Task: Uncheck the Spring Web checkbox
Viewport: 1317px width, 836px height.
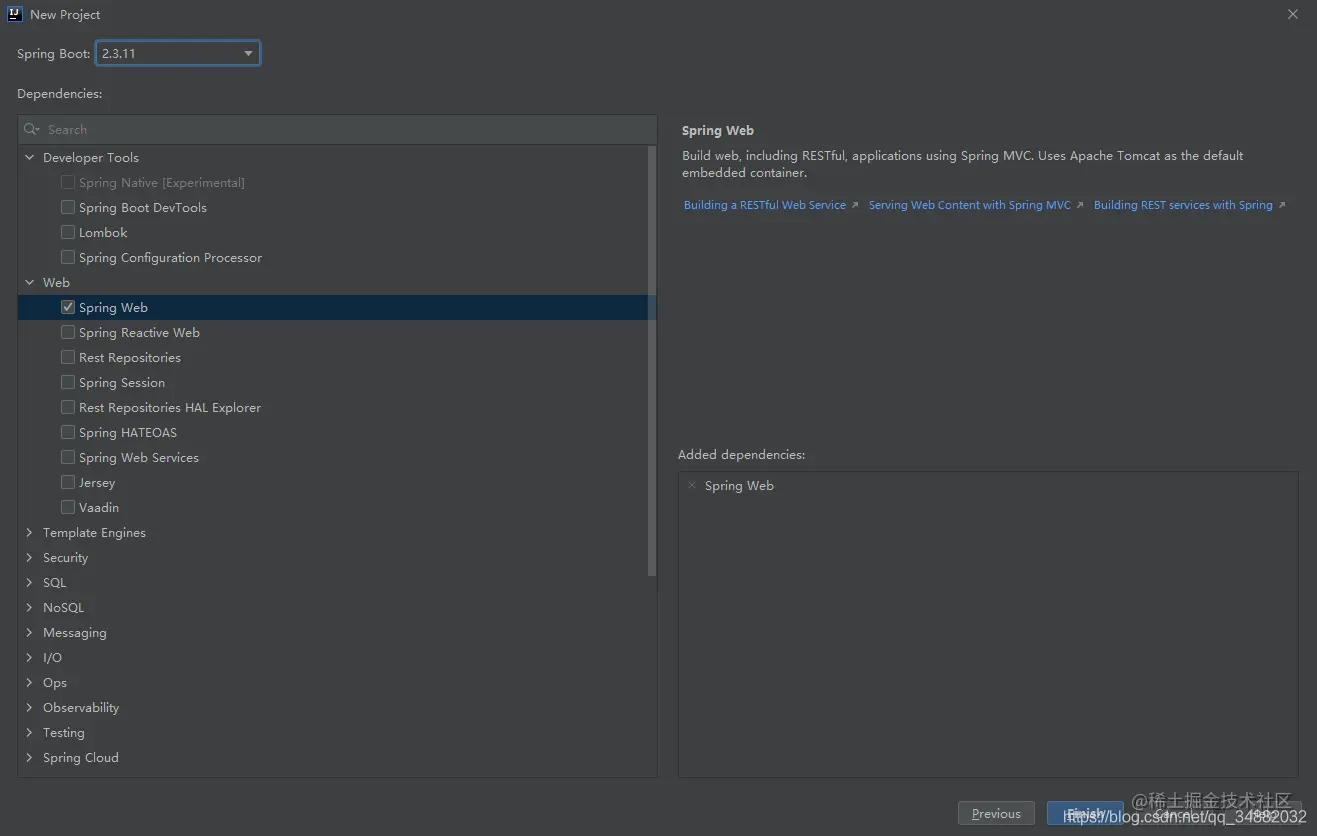Action: click(x=68, y=307)
